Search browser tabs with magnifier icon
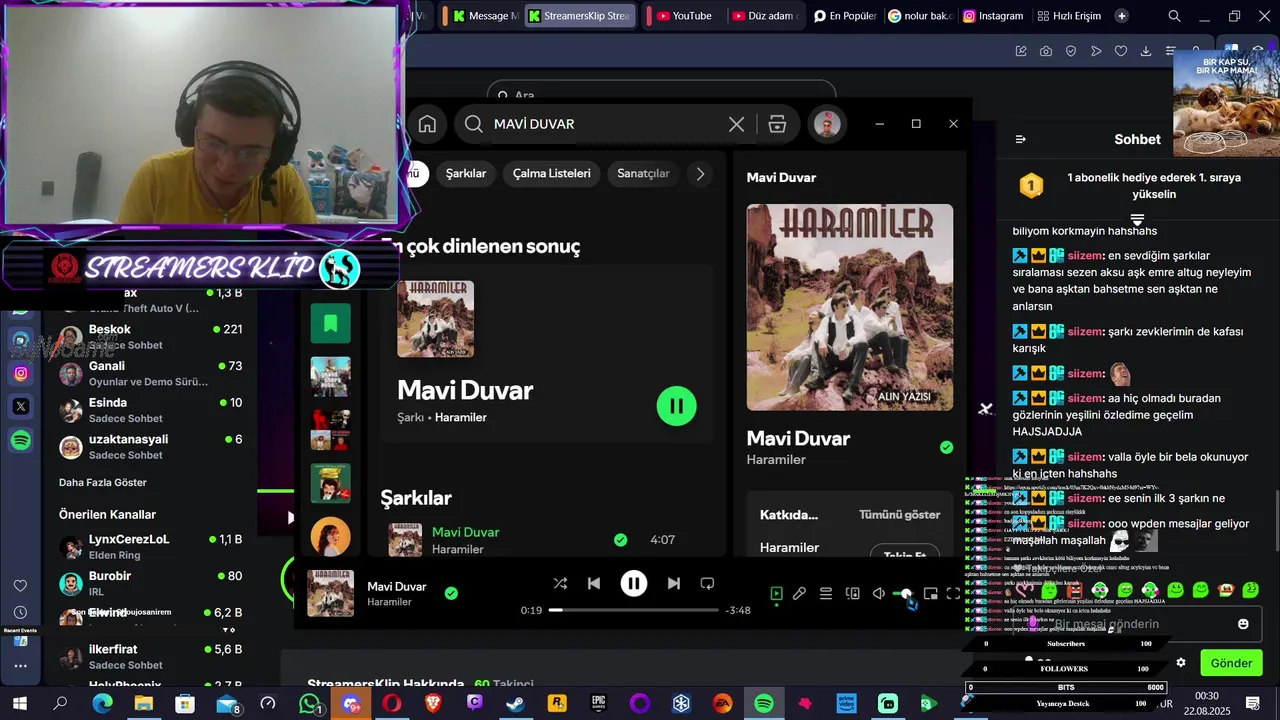 [1175, 16]
